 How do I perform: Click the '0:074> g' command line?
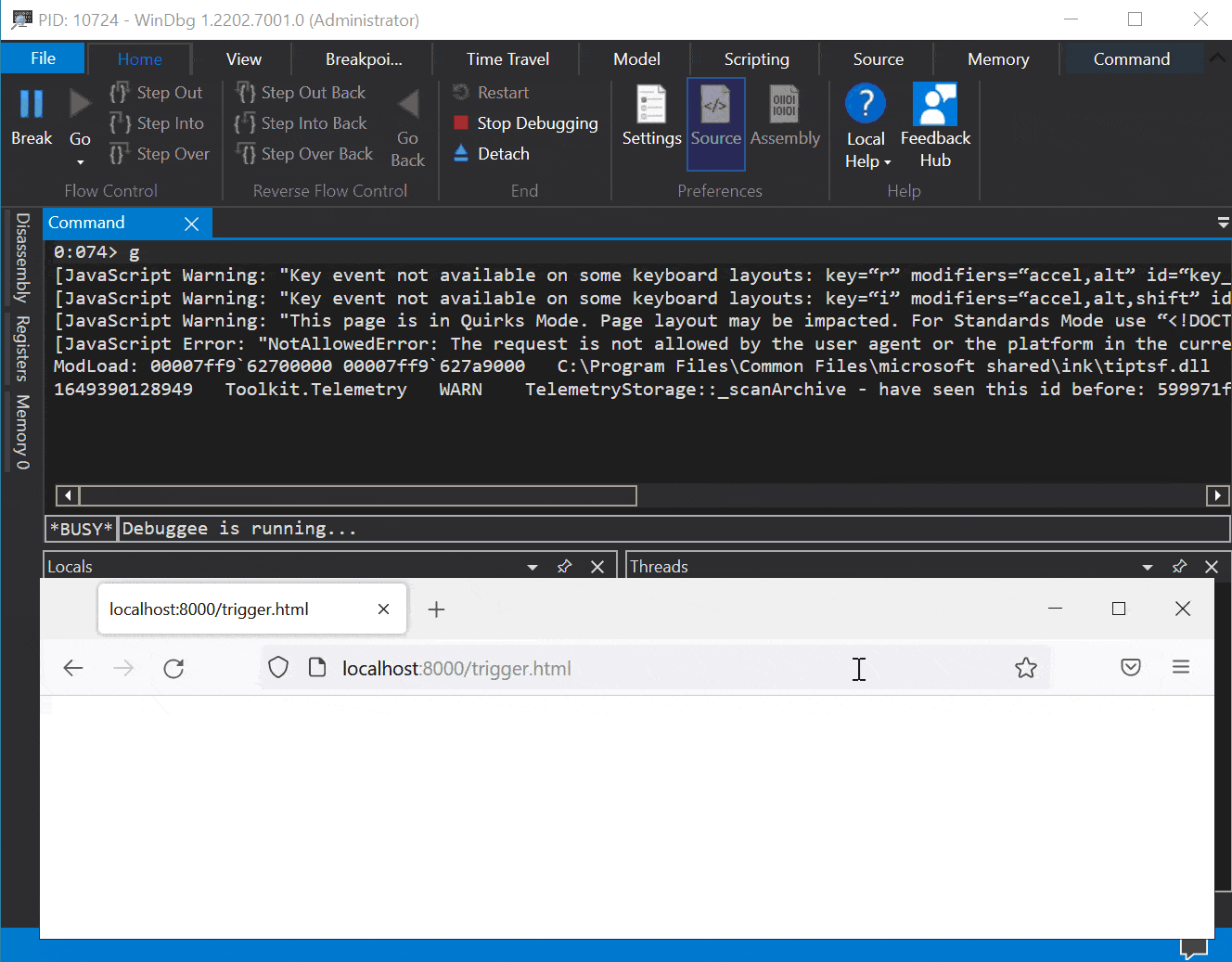(96, 252)
